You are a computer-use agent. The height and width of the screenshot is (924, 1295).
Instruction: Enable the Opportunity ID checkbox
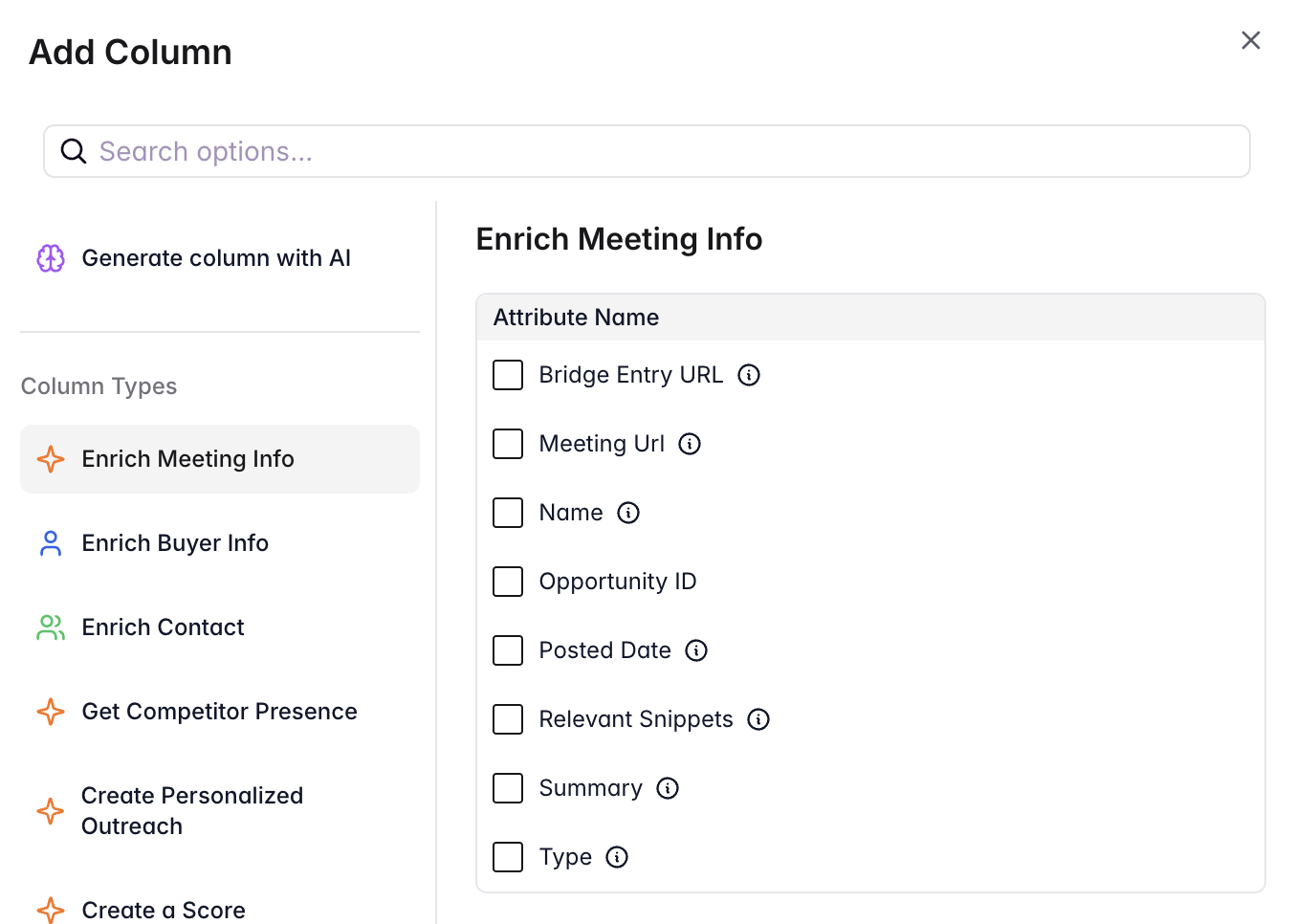tap(508, 582)
